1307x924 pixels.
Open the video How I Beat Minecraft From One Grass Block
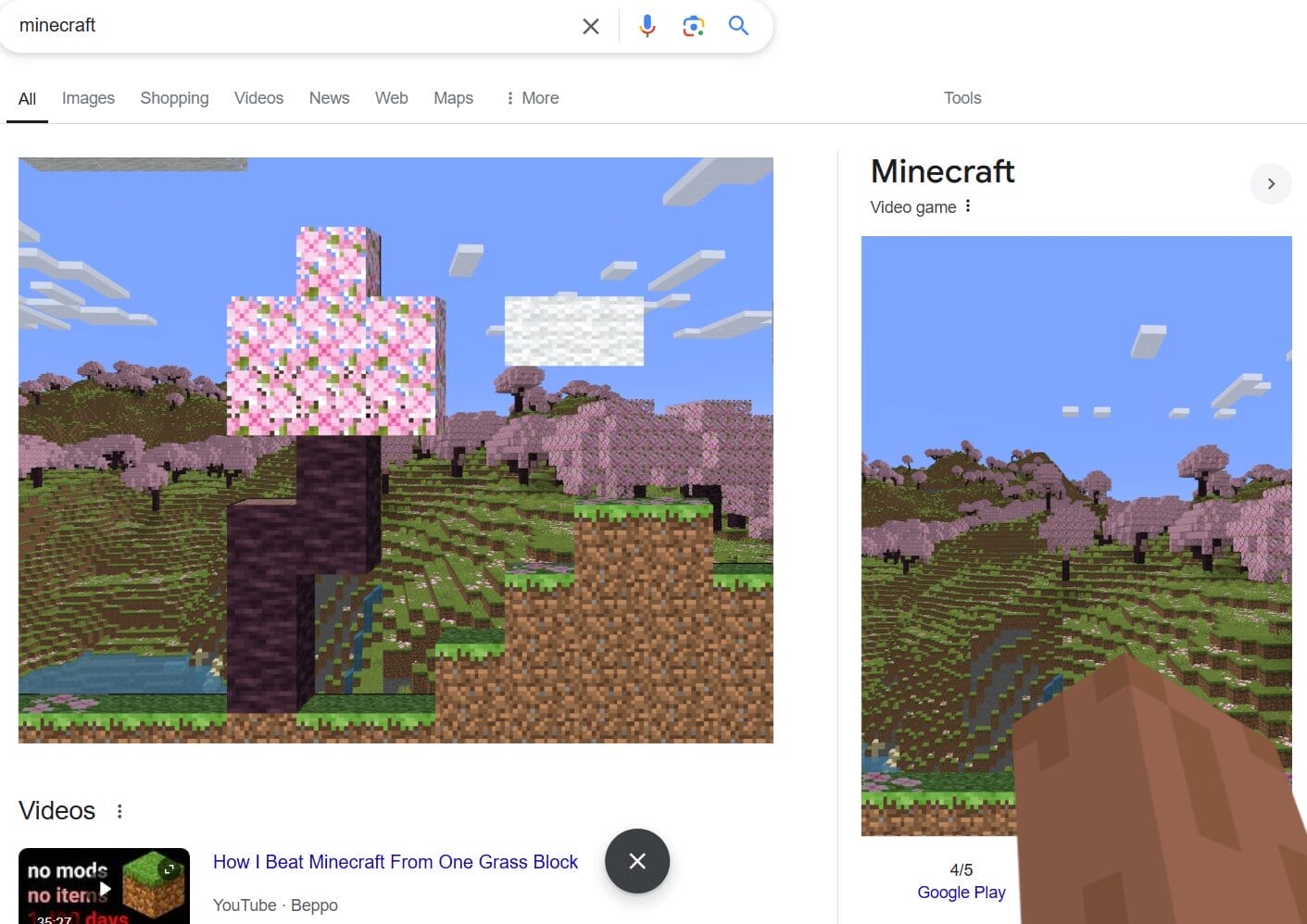[396, 861]
